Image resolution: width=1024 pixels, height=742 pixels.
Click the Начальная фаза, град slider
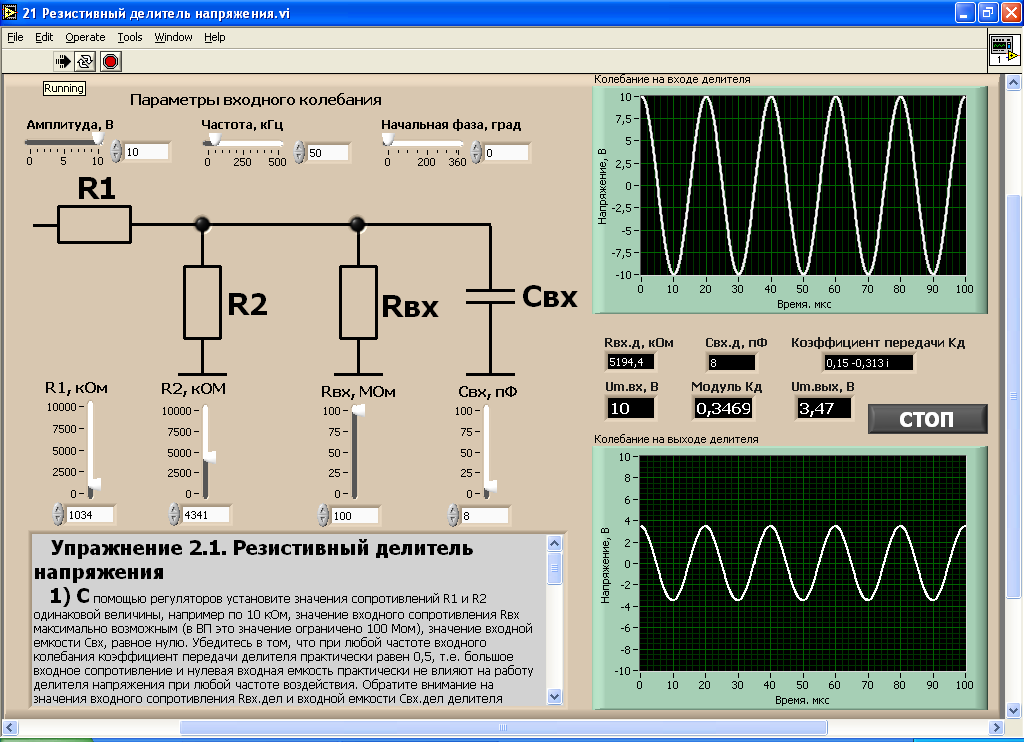point(423,142)
